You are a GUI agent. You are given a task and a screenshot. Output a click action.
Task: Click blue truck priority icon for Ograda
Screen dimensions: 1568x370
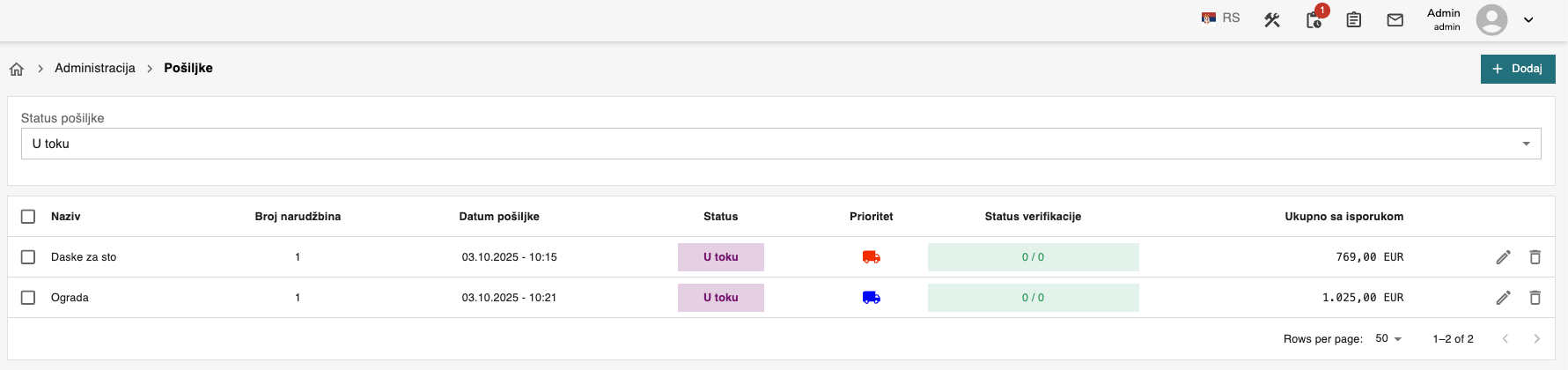871,298
